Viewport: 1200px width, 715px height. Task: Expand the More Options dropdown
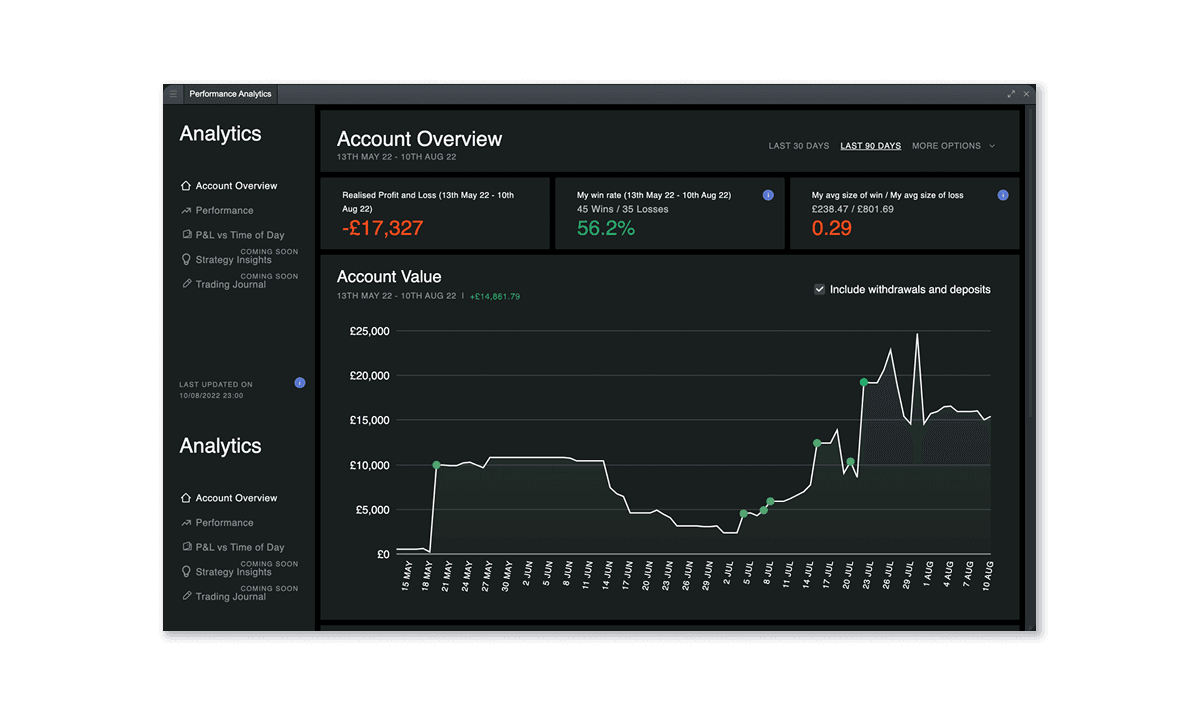click(x=946, y=146)
